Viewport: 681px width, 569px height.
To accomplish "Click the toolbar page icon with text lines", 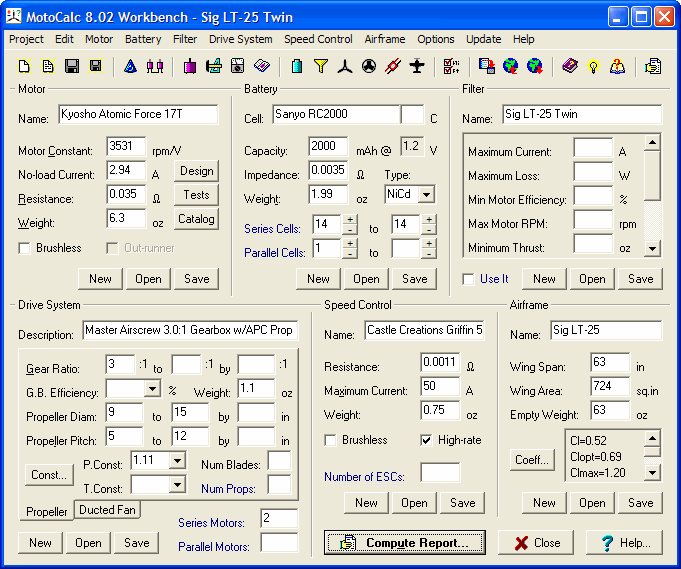I will pos(48,66).
